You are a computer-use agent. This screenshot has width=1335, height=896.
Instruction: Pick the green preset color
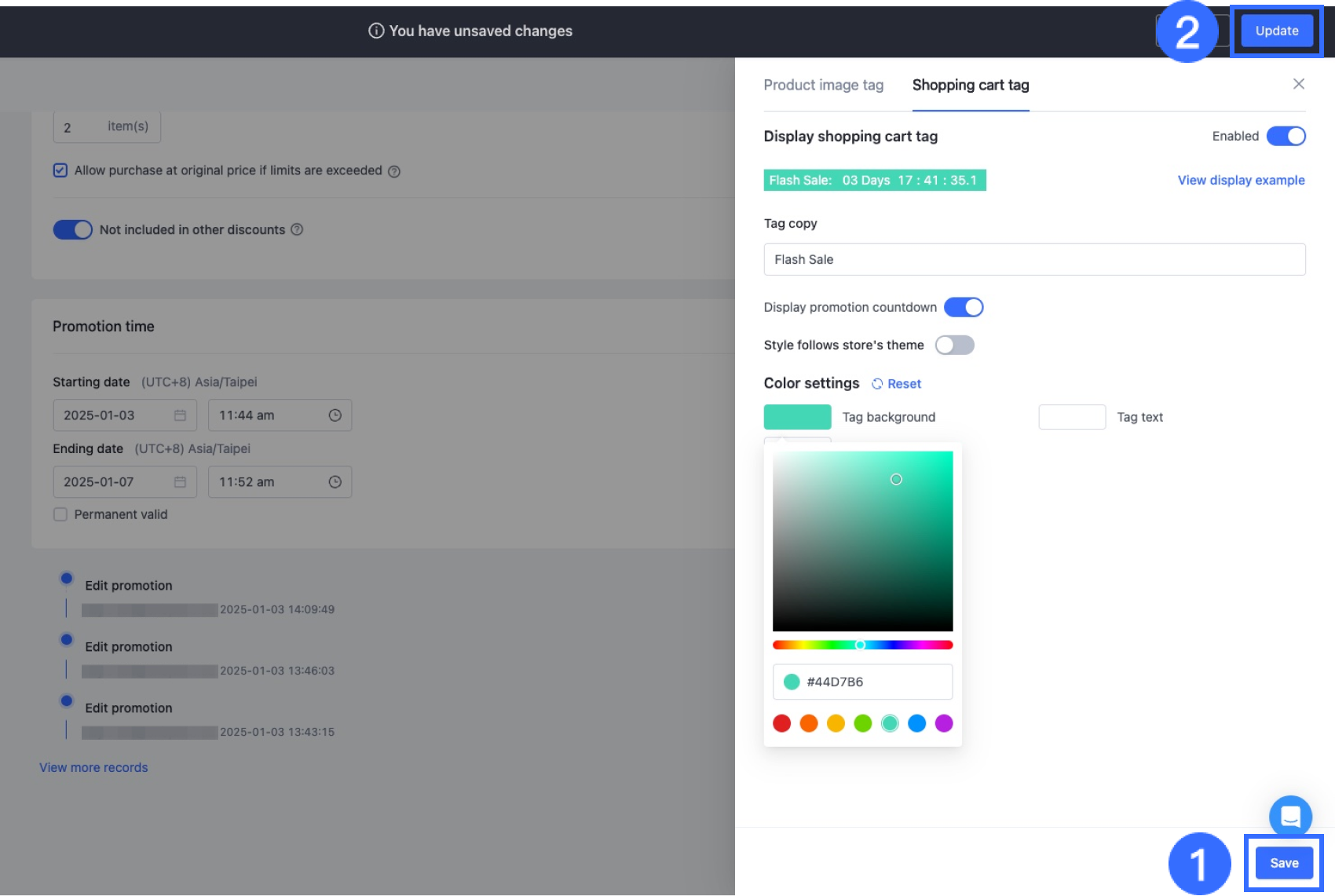click(863, 723)
